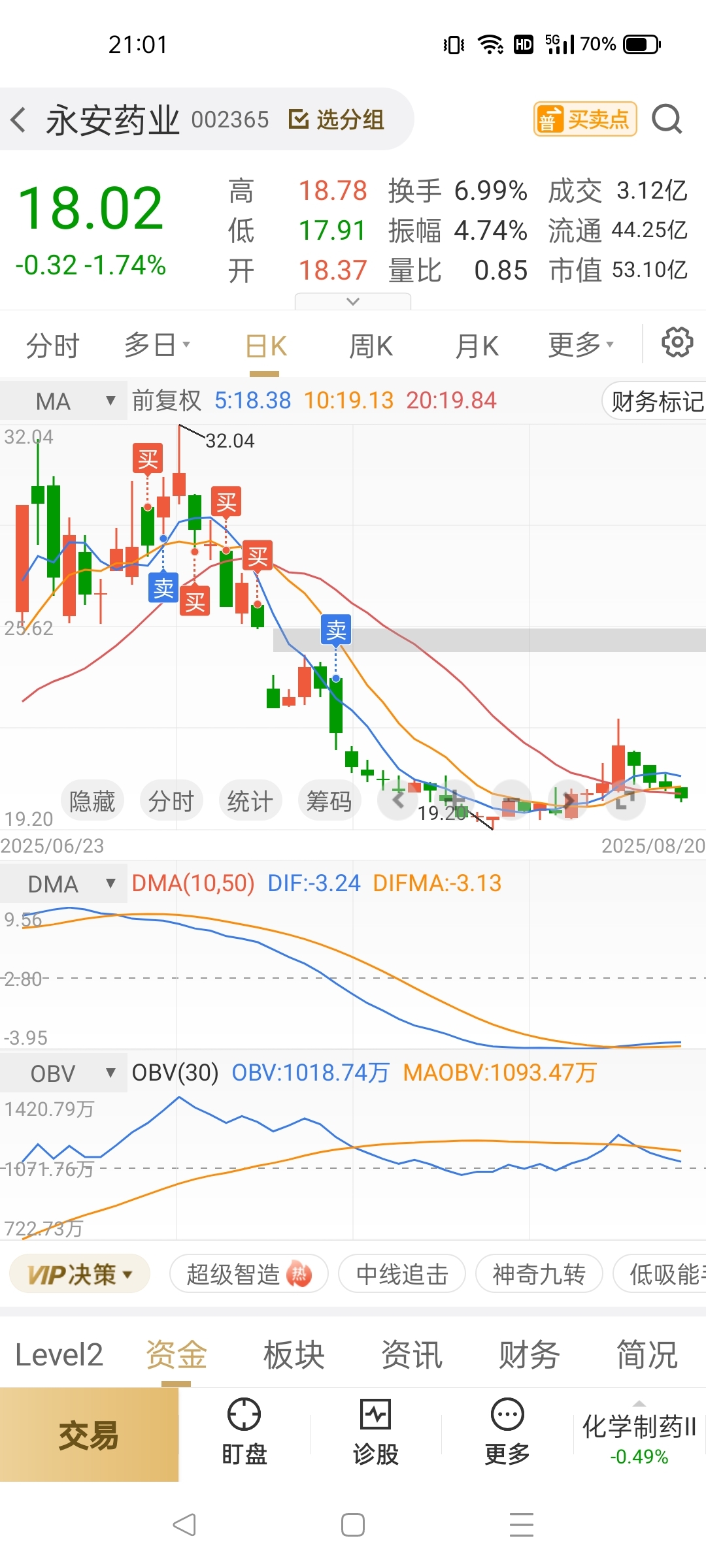Shift chart right with the arrow button
The width and height of the screenshot is (706, 1568).
tap(569, 800)
